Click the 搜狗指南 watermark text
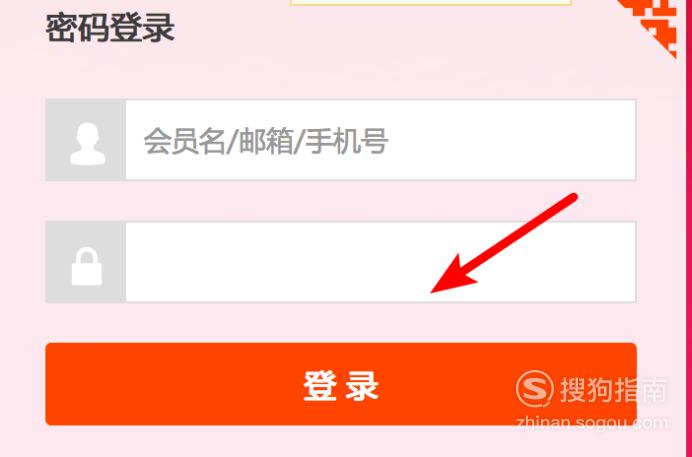 pyautogui.click(x=614, y=390)
